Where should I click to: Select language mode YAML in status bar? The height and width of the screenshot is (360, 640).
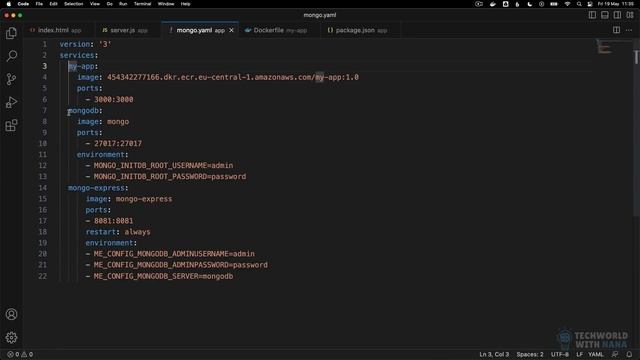click(596, 354)
